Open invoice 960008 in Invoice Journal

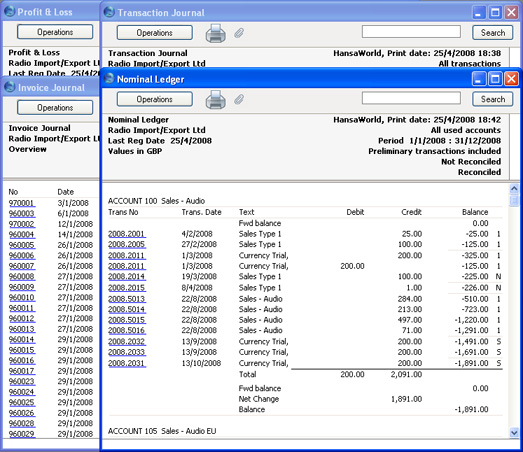tap(22, 277)
